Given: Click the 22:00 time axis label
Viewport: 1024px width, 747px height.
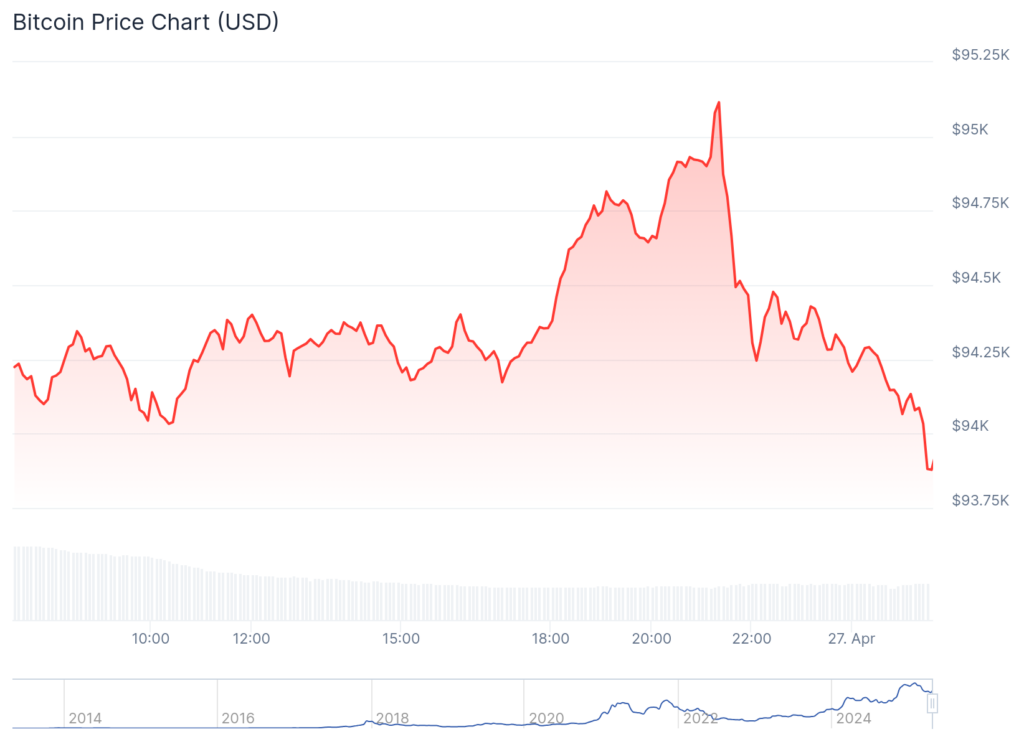Looking at the screenshot, I should (x=751, y=638).
